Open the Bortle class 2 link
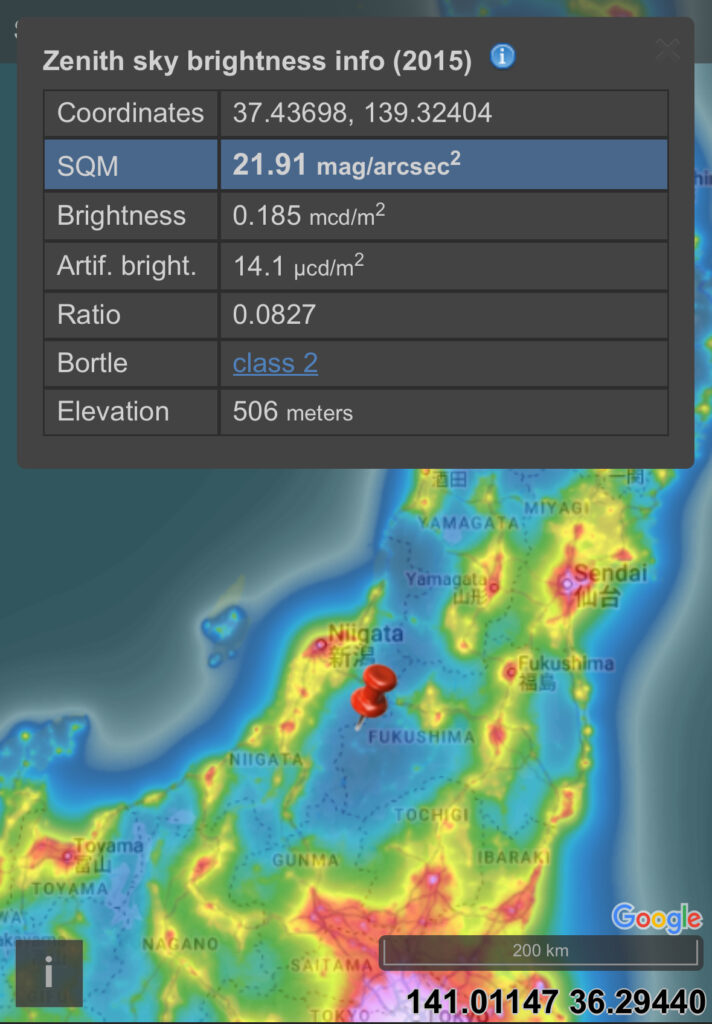 pyautogui.click(x=275, y=363)
